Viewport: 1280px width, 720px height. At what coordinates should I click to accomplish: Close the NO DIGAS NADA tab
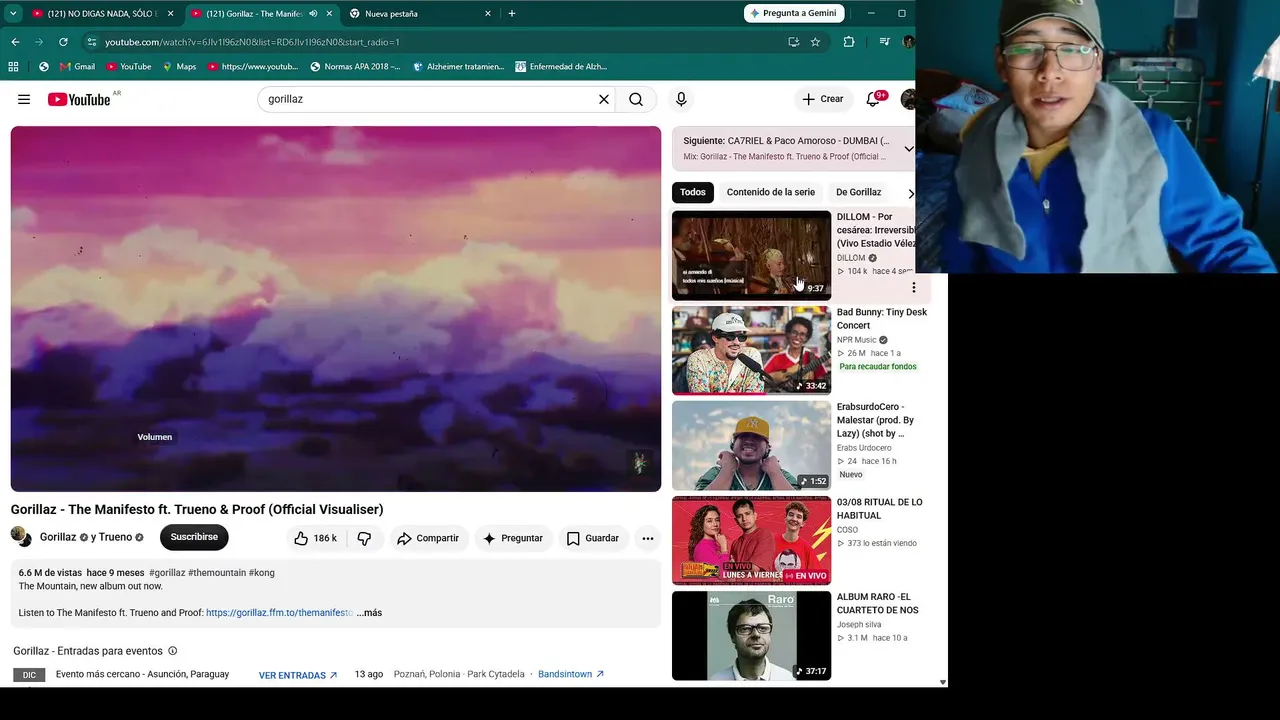(x=171, y=14)
